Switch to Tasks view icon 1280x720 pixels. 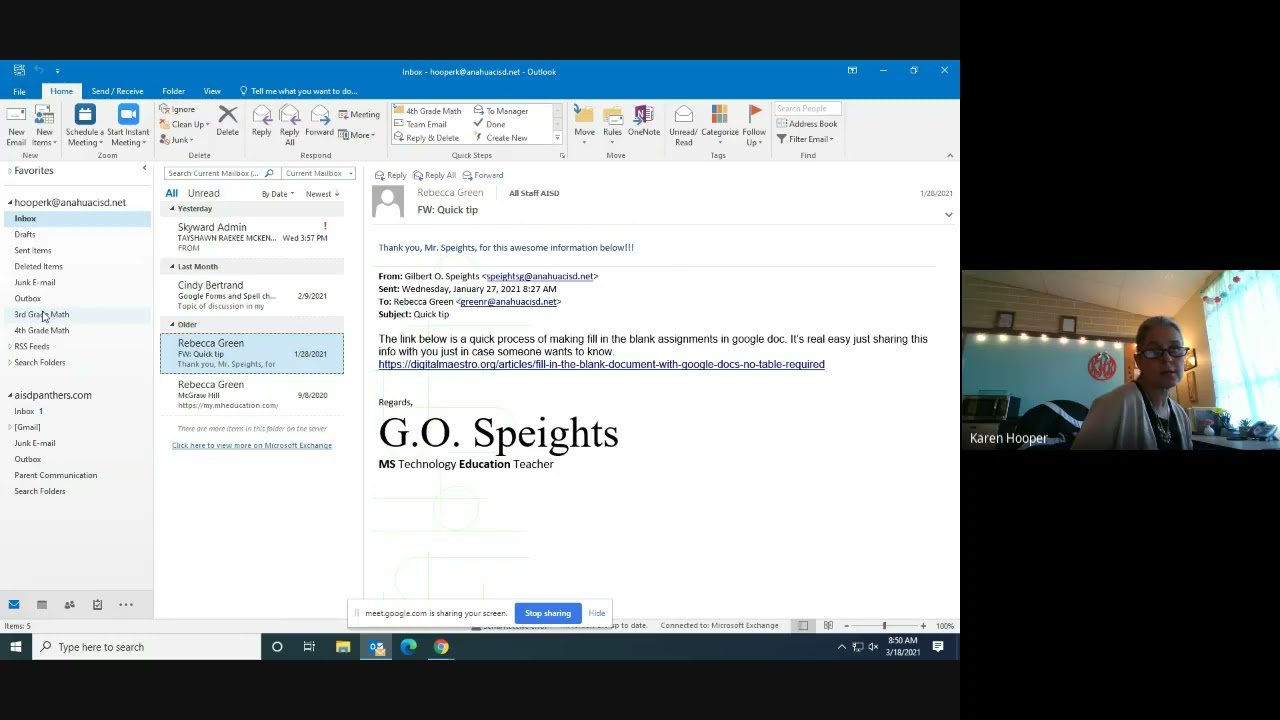[98, 604]
